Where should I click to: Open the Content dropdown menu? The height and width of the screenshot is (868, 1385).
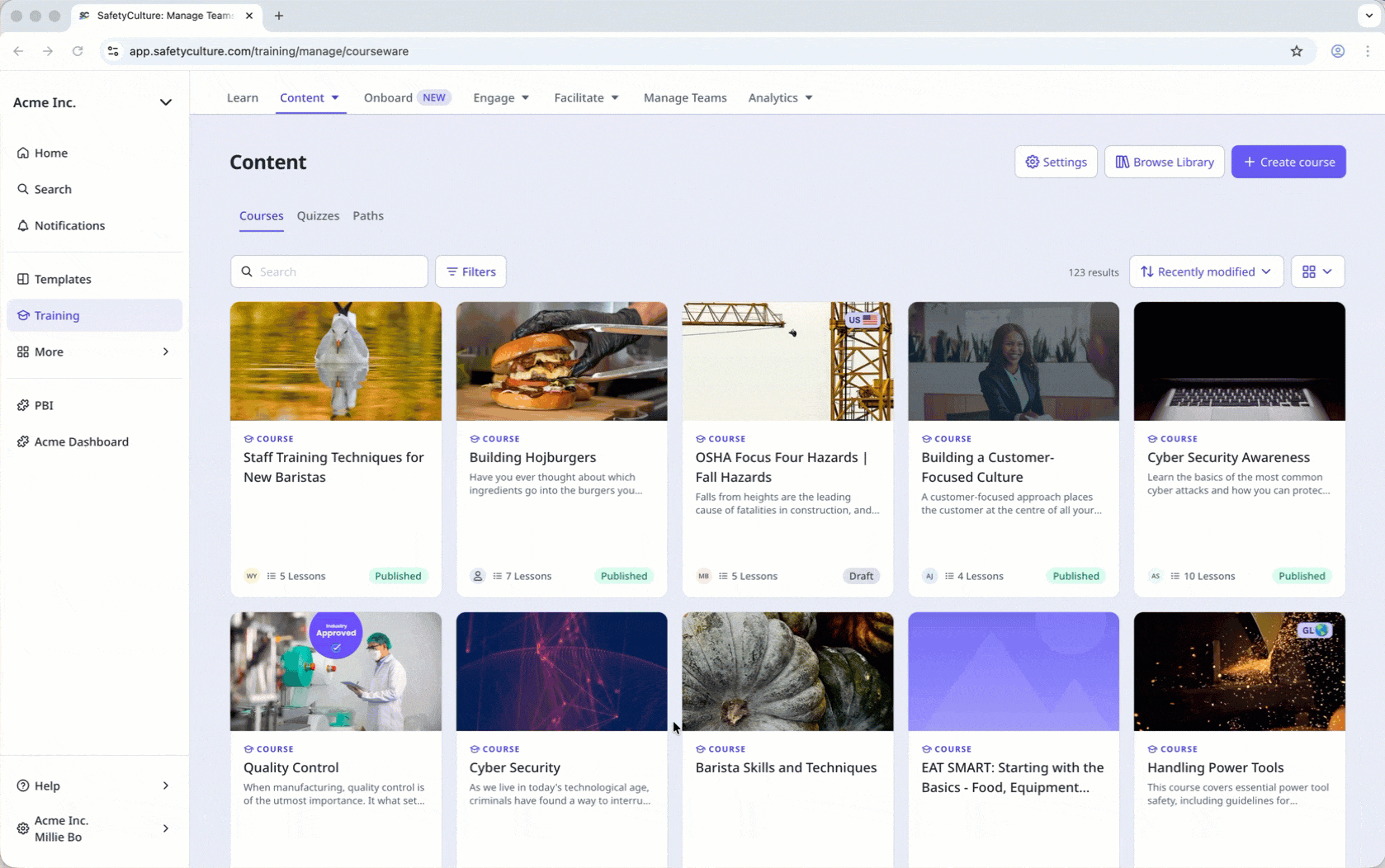tap(310, 97)
